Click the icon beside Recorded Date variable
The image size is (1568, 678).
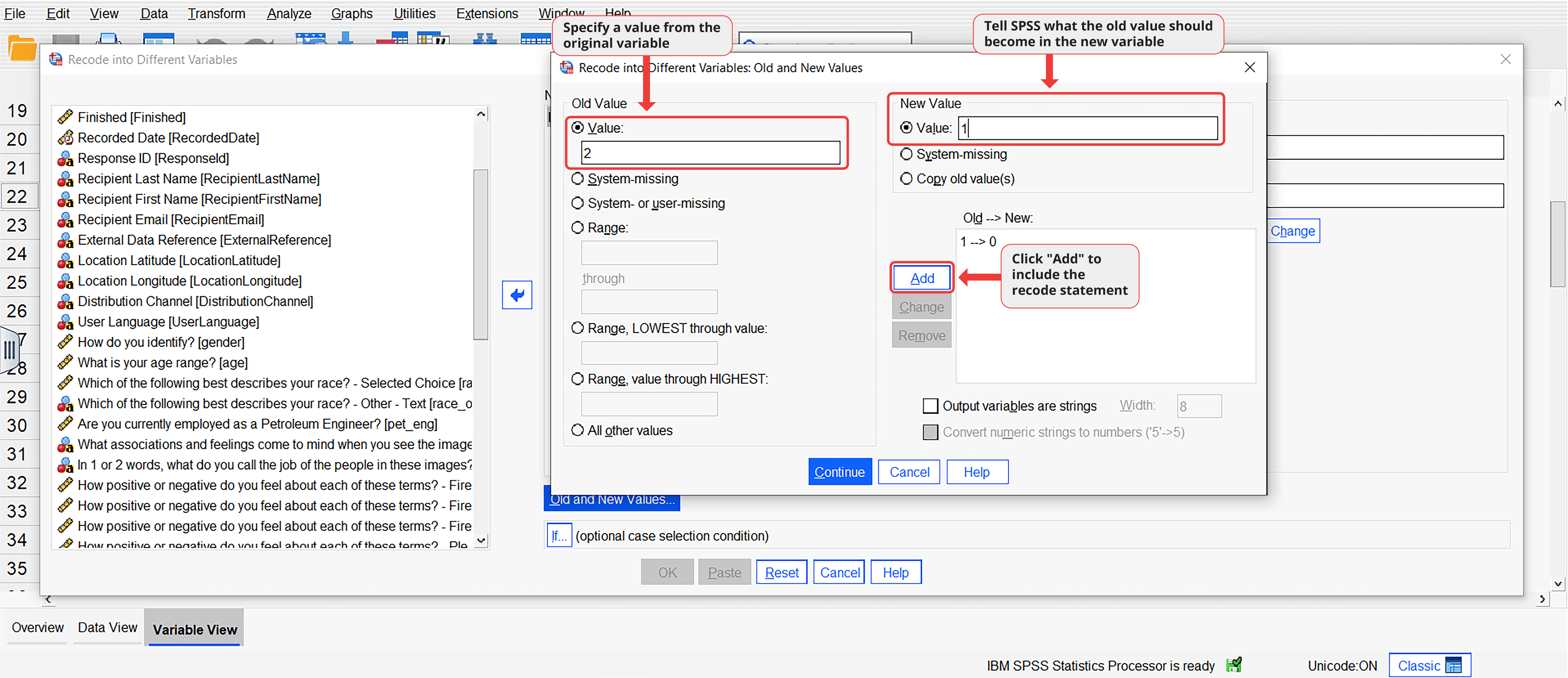click(x=65, y=138)
